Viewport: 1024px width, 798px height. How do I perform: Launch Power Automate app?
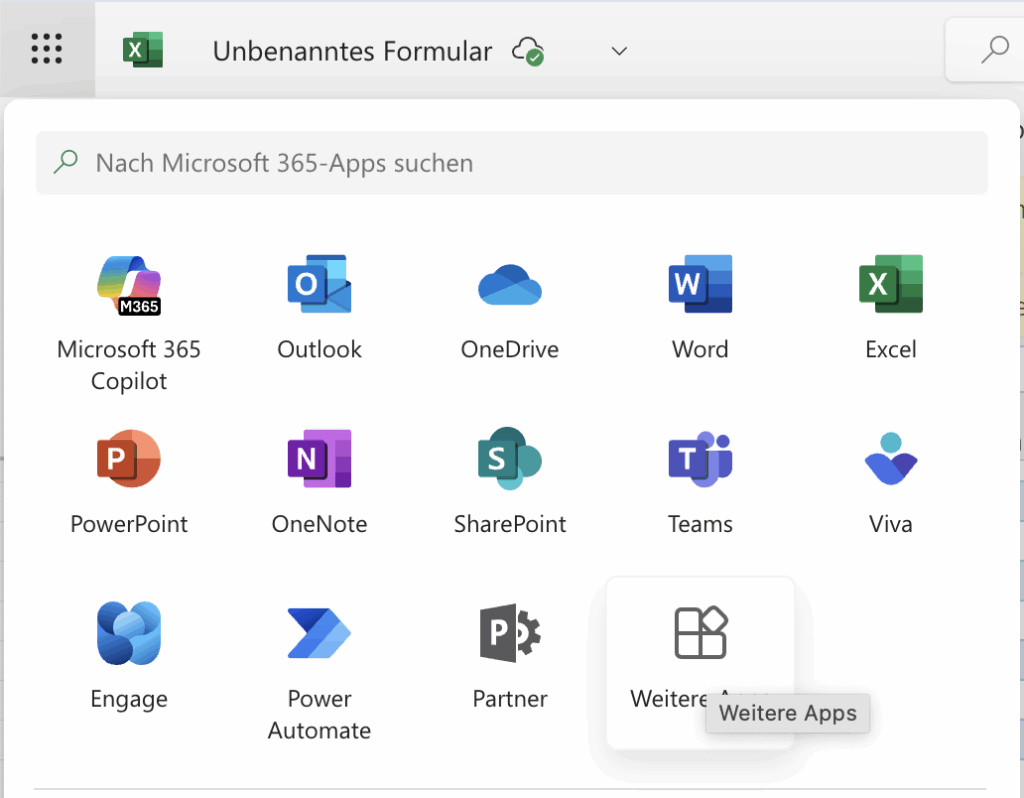[x=319, y=673]
